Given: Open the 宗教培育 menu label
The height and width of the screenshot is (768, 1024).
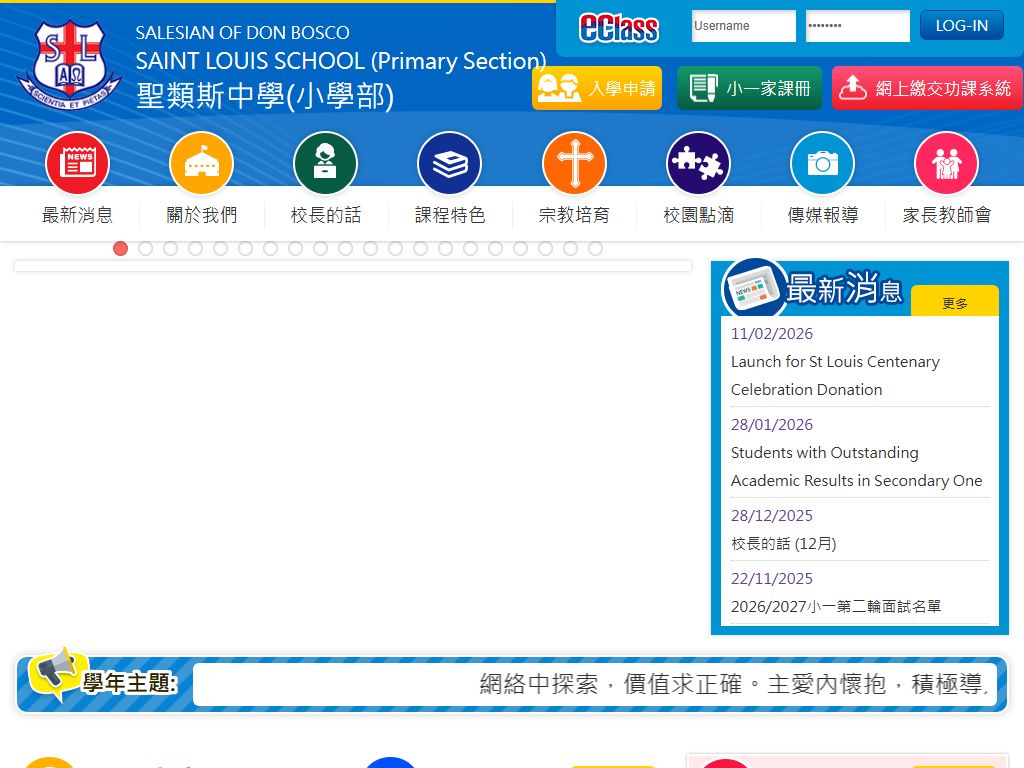Looking at the screenshot, I should point(574,215).
